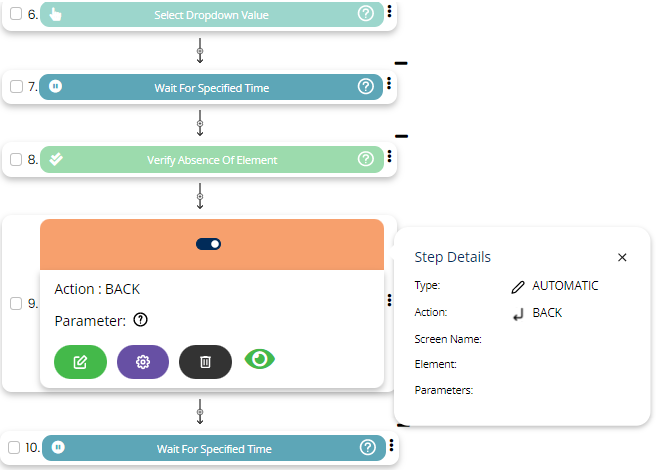Screen dimensions: 656x470
Task: Click the help icon on step 7
Action: click(x=365, y=87)
